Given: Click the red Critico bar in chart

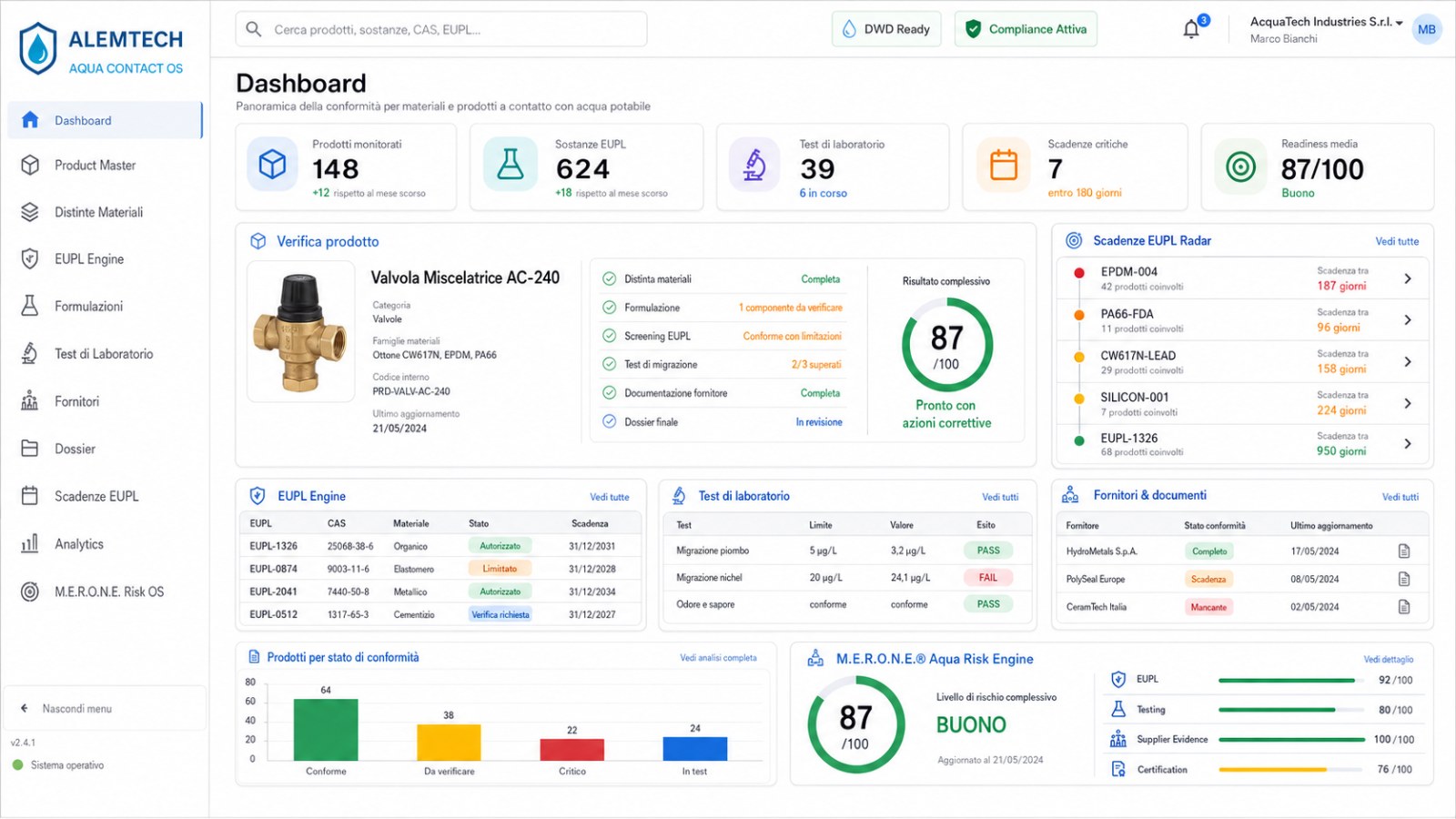Looking at the screenshot, I should 572,750.
